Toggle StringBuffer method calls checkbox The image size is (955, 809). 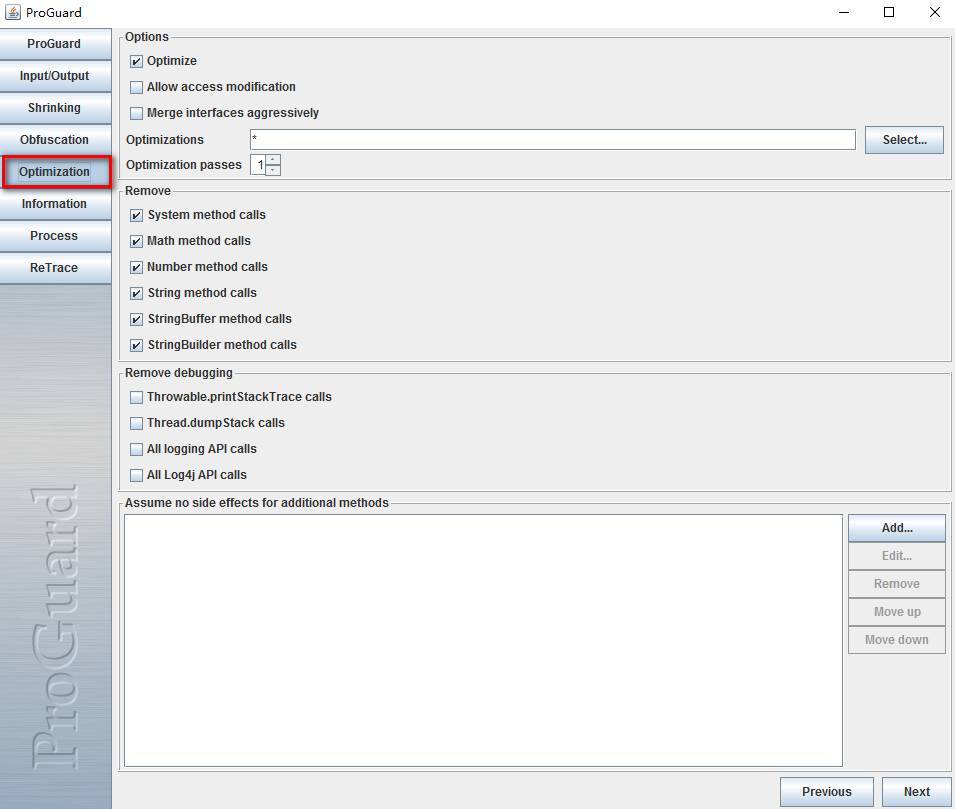click(136, 319)
